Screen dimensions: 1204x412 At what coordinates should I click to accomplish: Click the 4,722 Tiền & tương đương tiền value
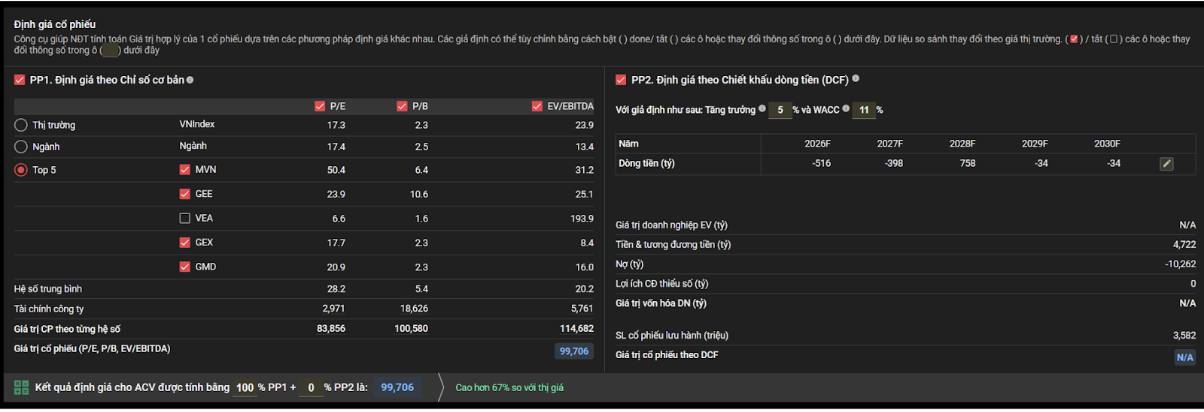[x=1184, y=245]
